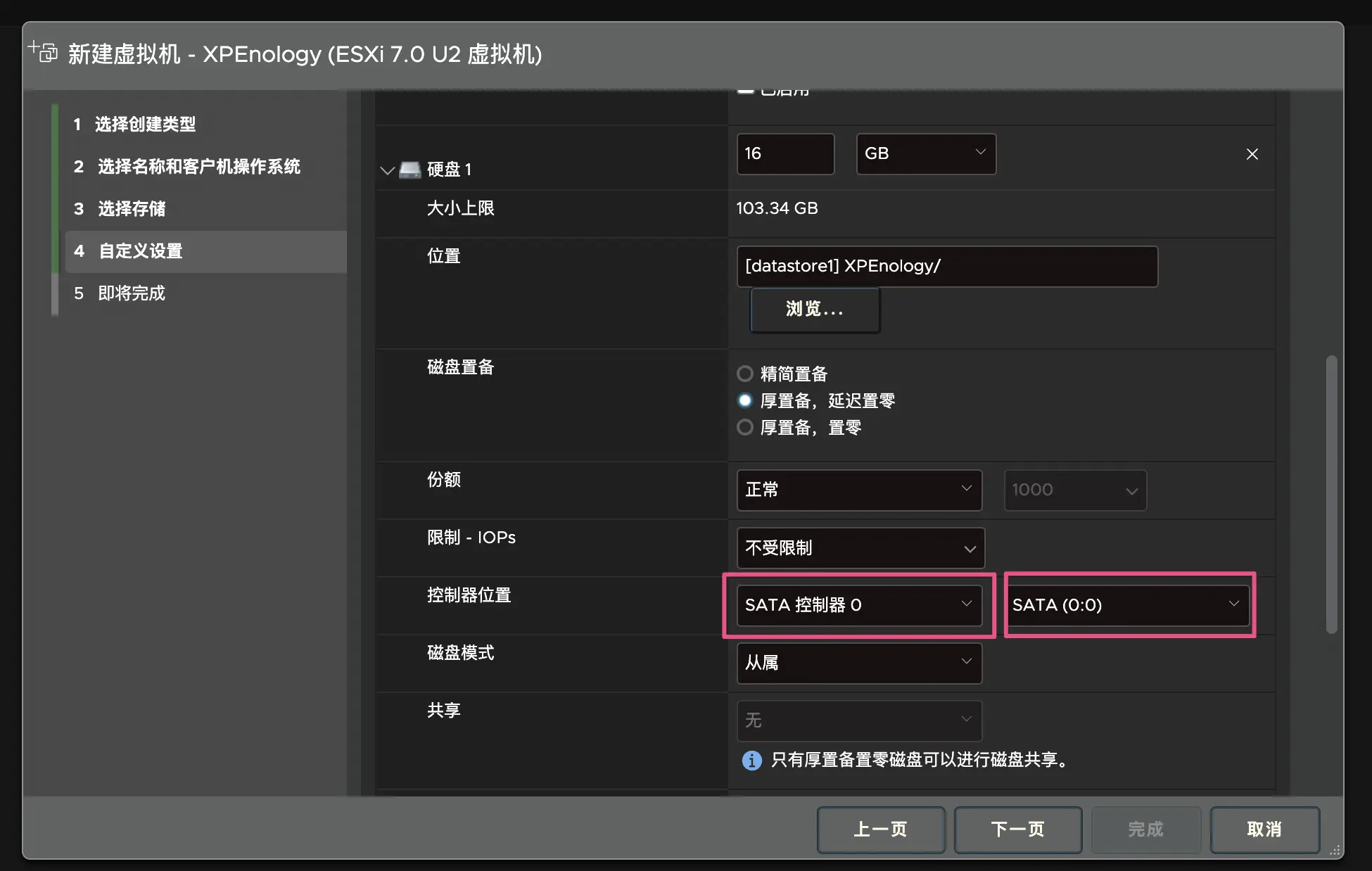
Task: Collapse the 硬盘 1 section chevron
Action: 387,170
